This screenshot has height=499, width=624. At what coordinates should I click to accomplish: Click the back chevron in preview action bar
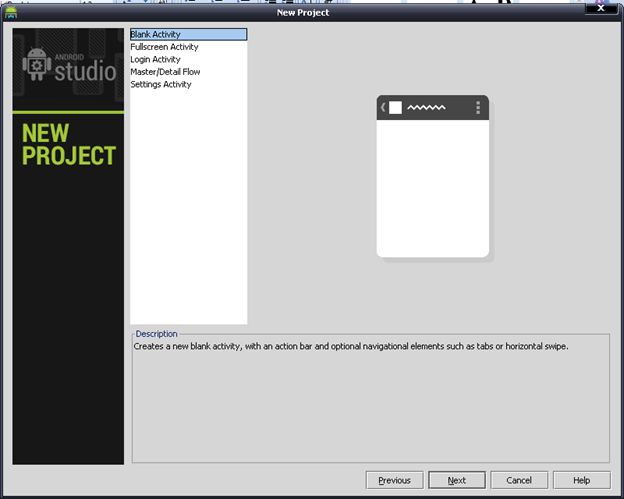point(382,107)
